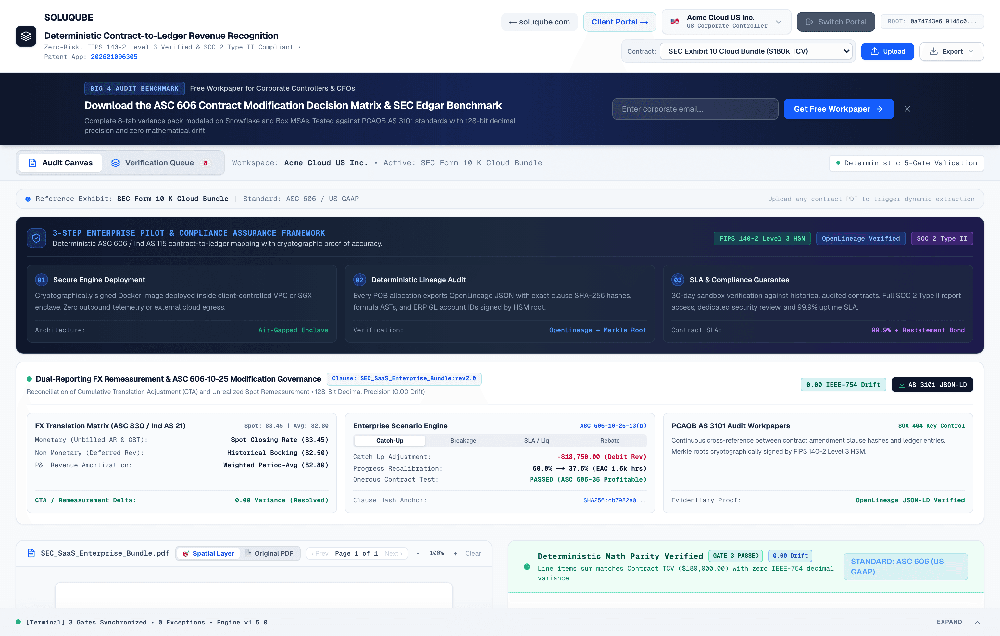The width and height of the screenshot is (1000, 636).
Task: Click the blue dot beside Reference Exhibit
Action: pos(27,199)
